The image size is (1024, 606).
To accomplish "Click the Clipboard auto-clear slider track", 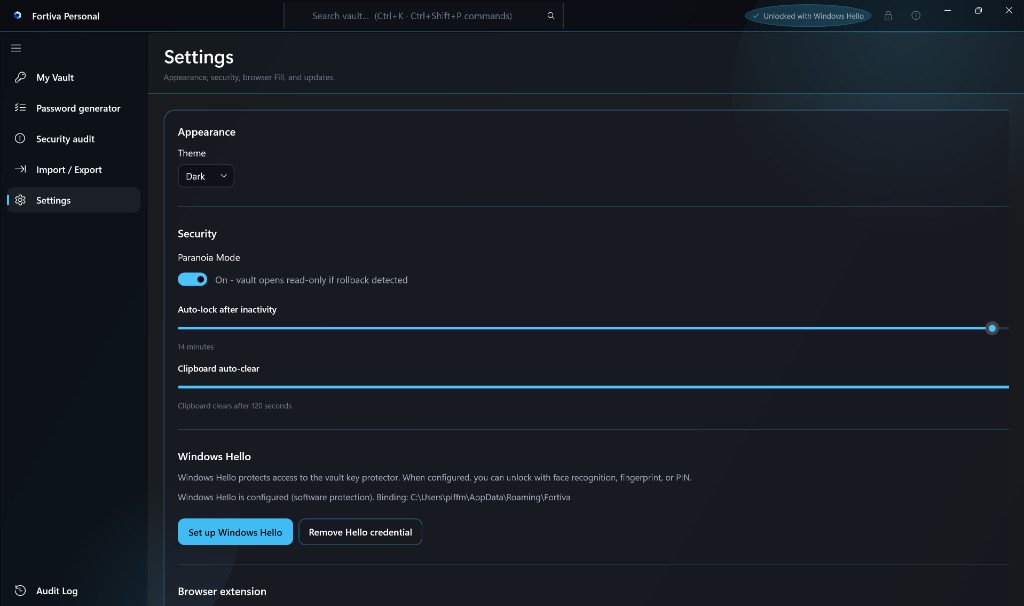I will (593, 387).
